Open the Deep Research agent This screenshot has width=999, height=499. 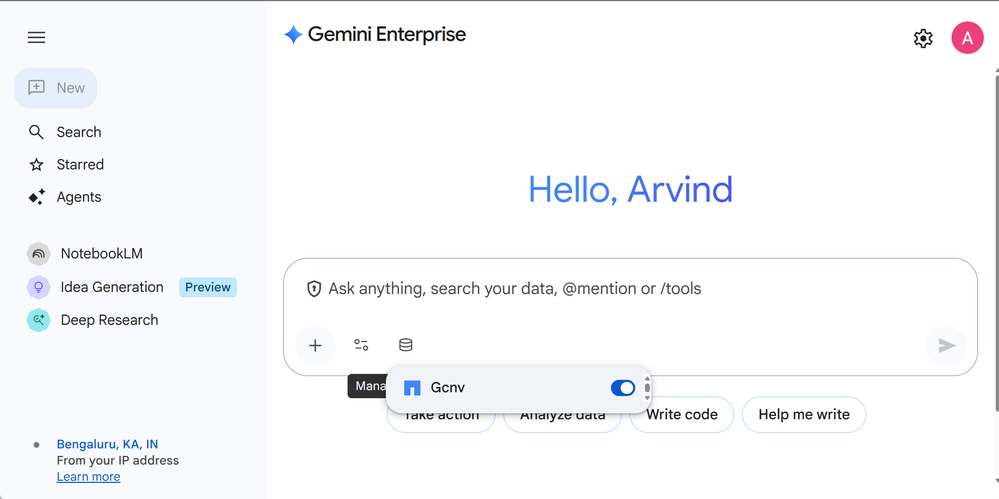109,320
